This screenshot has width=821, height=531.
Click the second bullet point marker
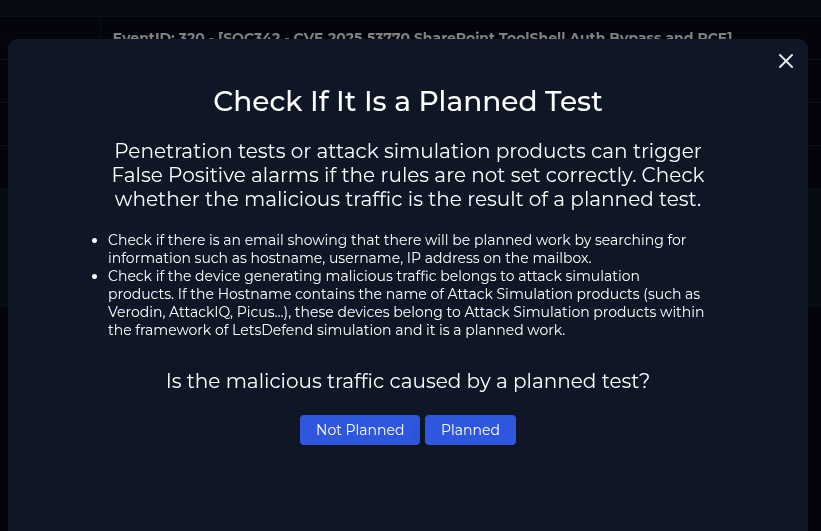point(97,276)
